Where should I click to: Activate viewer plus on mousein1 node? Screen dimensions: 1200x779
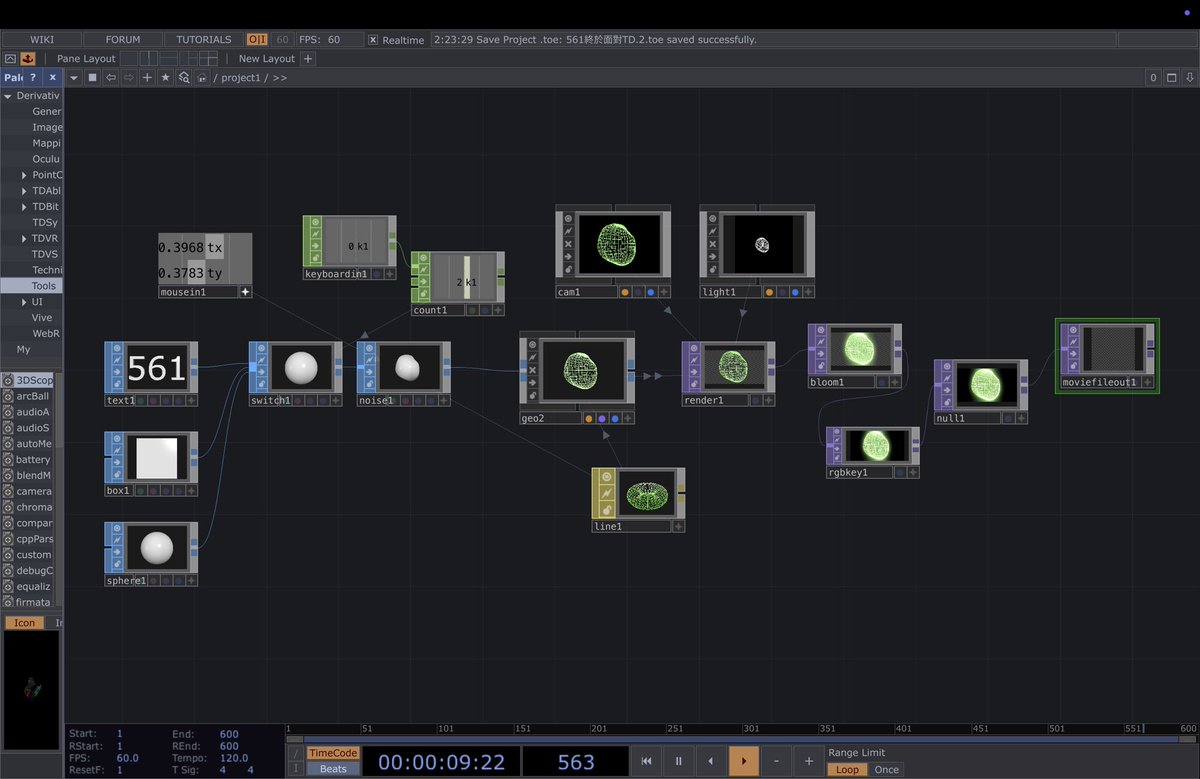[x=245, y=292]
